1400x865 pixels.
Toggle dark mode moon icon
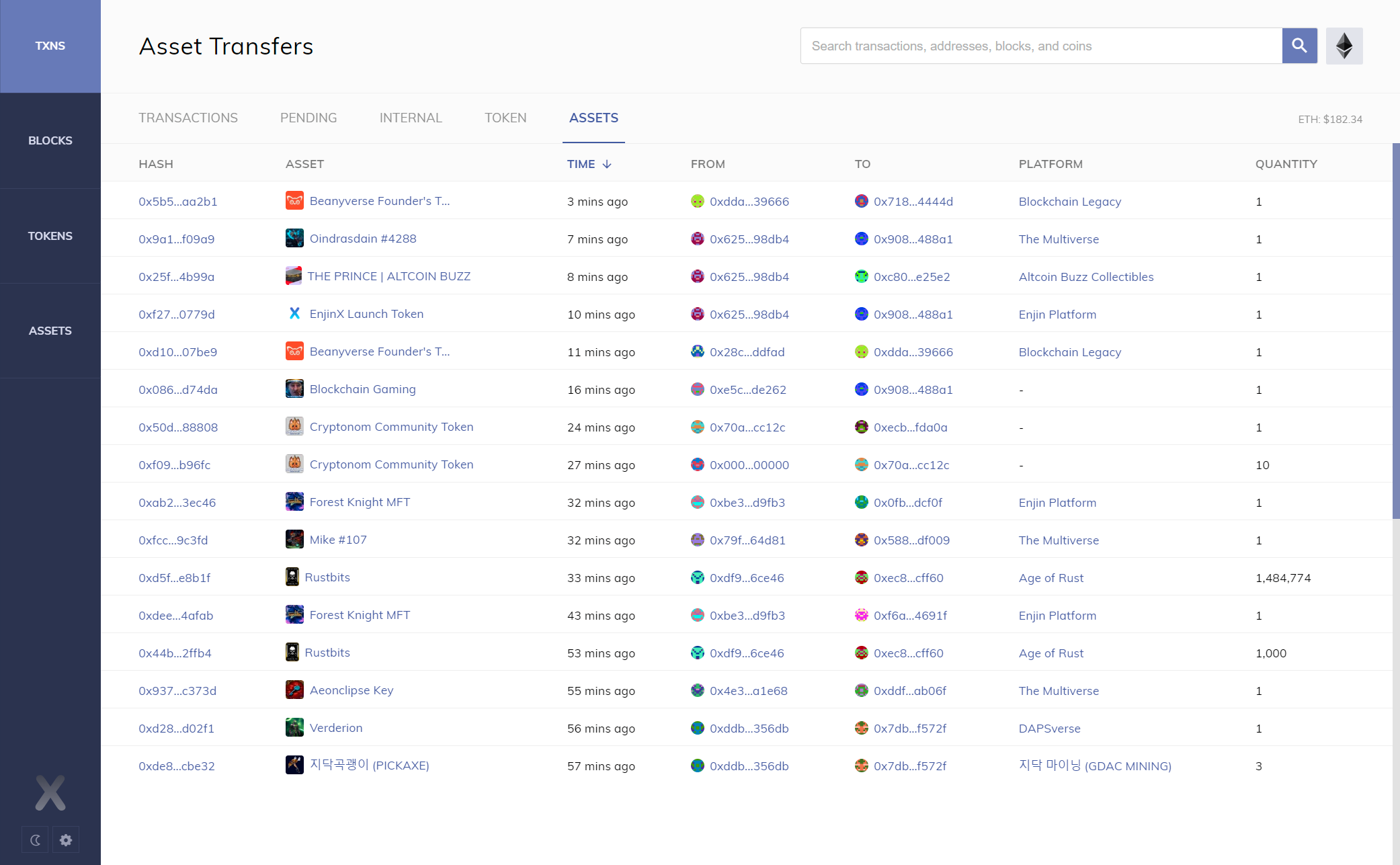(35, 839)
